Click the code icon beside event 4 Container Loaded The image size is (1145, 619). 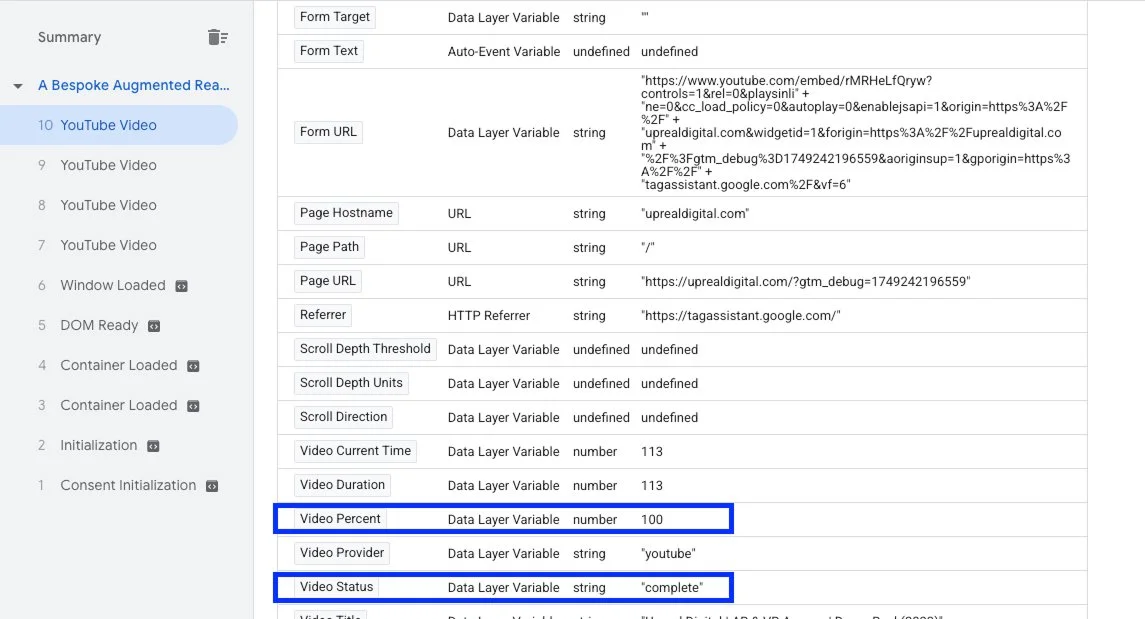(194, 366)
